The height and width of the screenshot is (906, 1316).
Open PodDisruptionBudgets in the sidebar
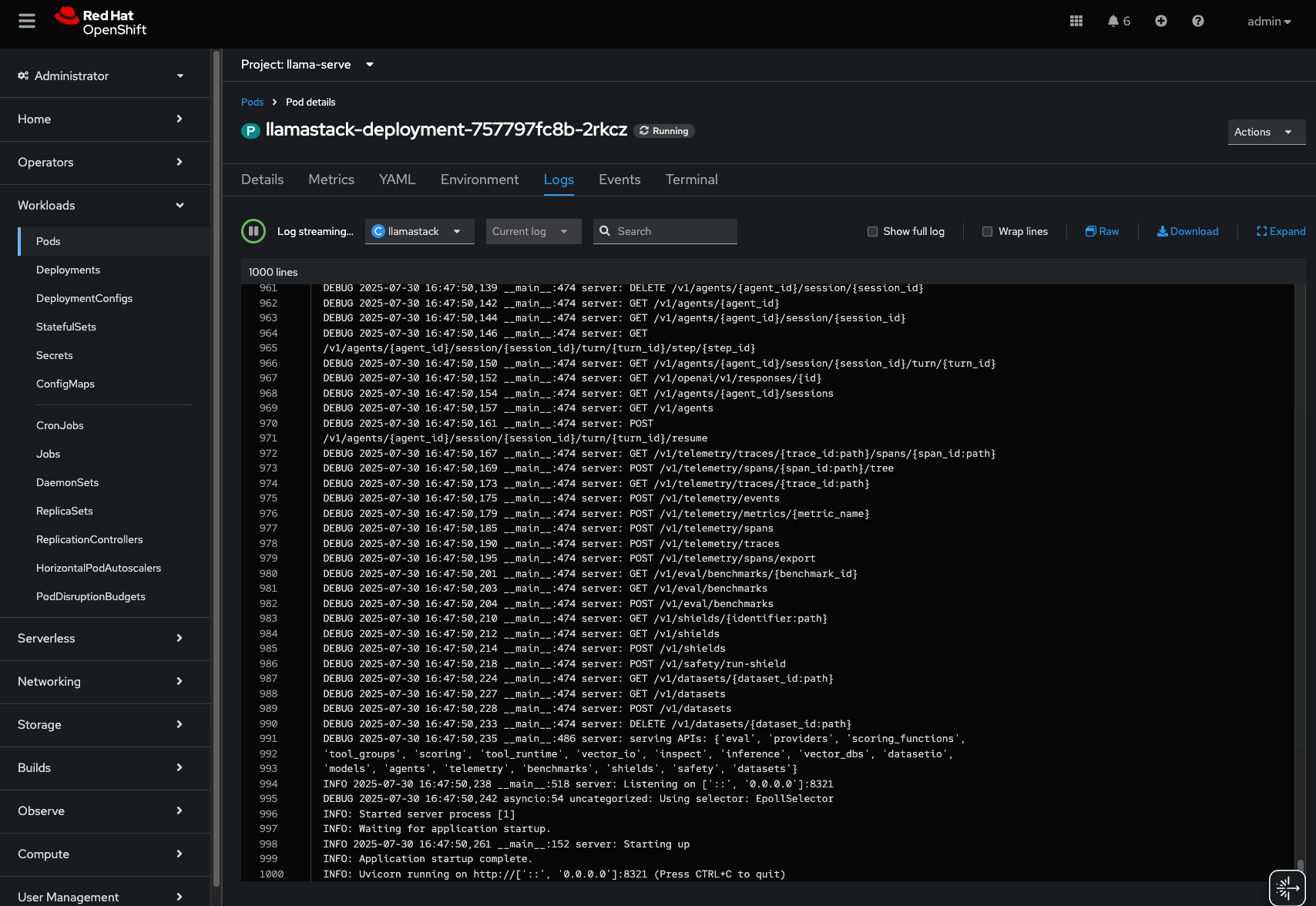[114, 596]
